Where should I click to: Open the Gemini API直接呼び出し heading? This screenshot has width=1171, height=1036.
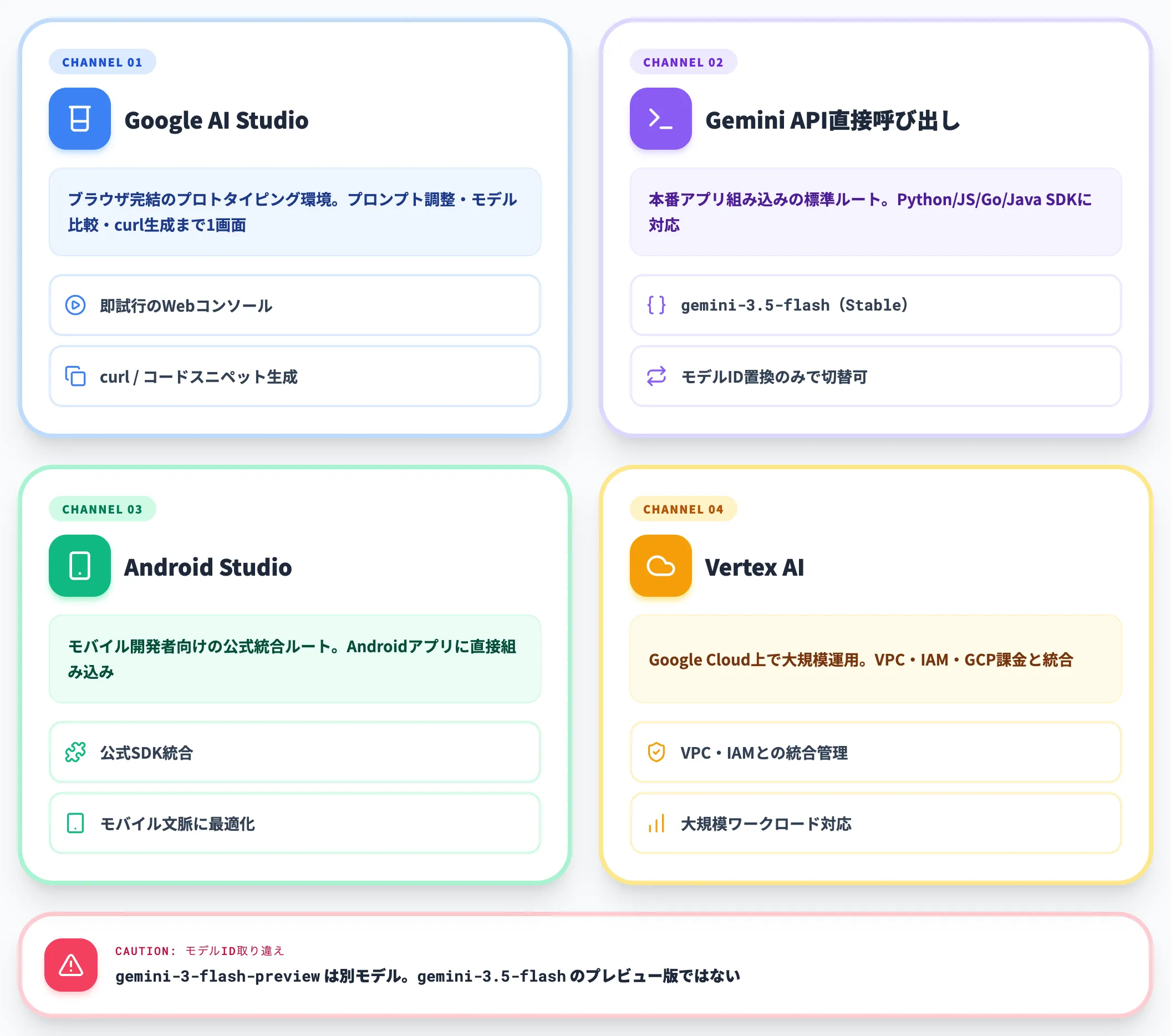coord(833,120)
